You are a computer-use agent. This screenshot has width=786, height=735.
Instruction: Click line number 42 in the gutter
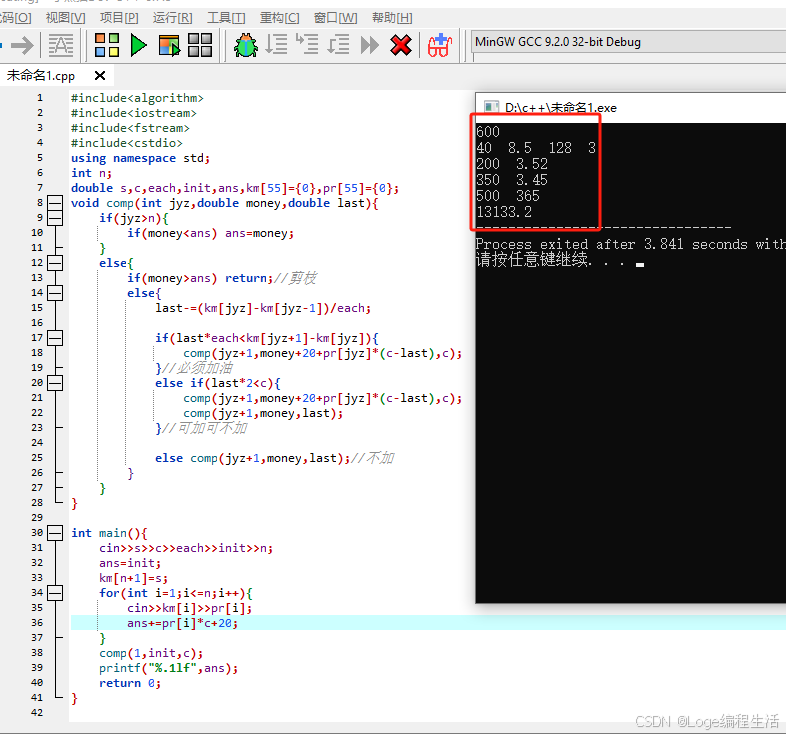pyautogui.click(x=37, y=713)
